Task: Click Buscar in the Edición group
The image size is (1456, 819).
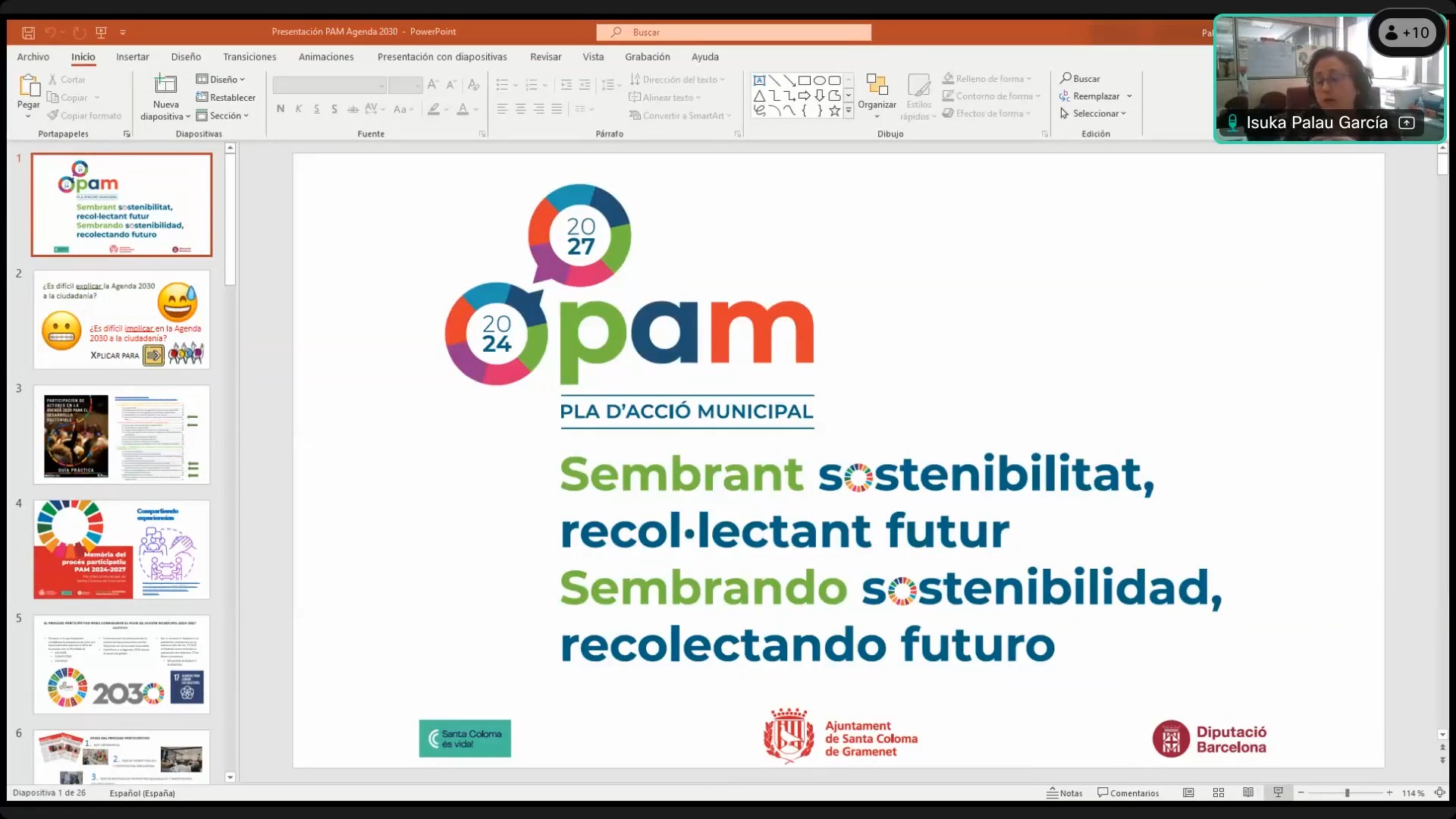Action: (1080, 78)
